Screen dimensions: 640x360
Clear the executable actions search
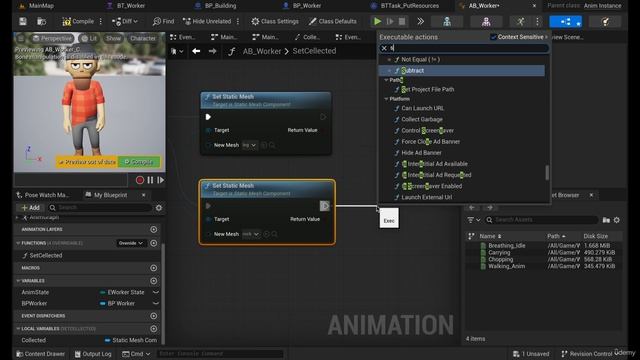(384, 48)
